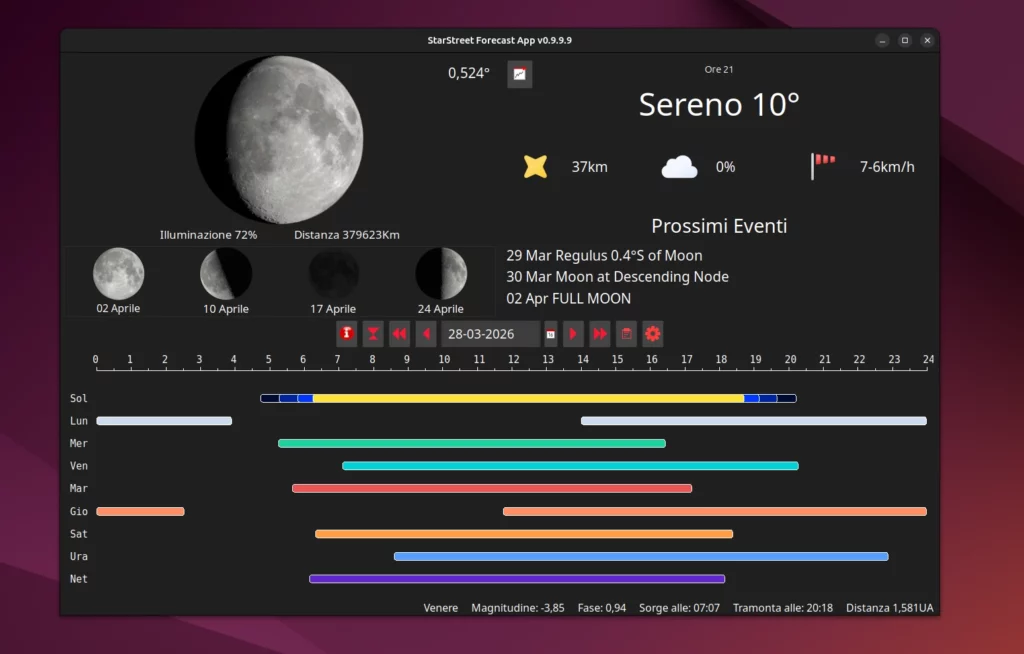The width and height of the screenshot is (1024, 654).
Task: Click the Venere info in the status bar
Action: [x=440, y=607]
